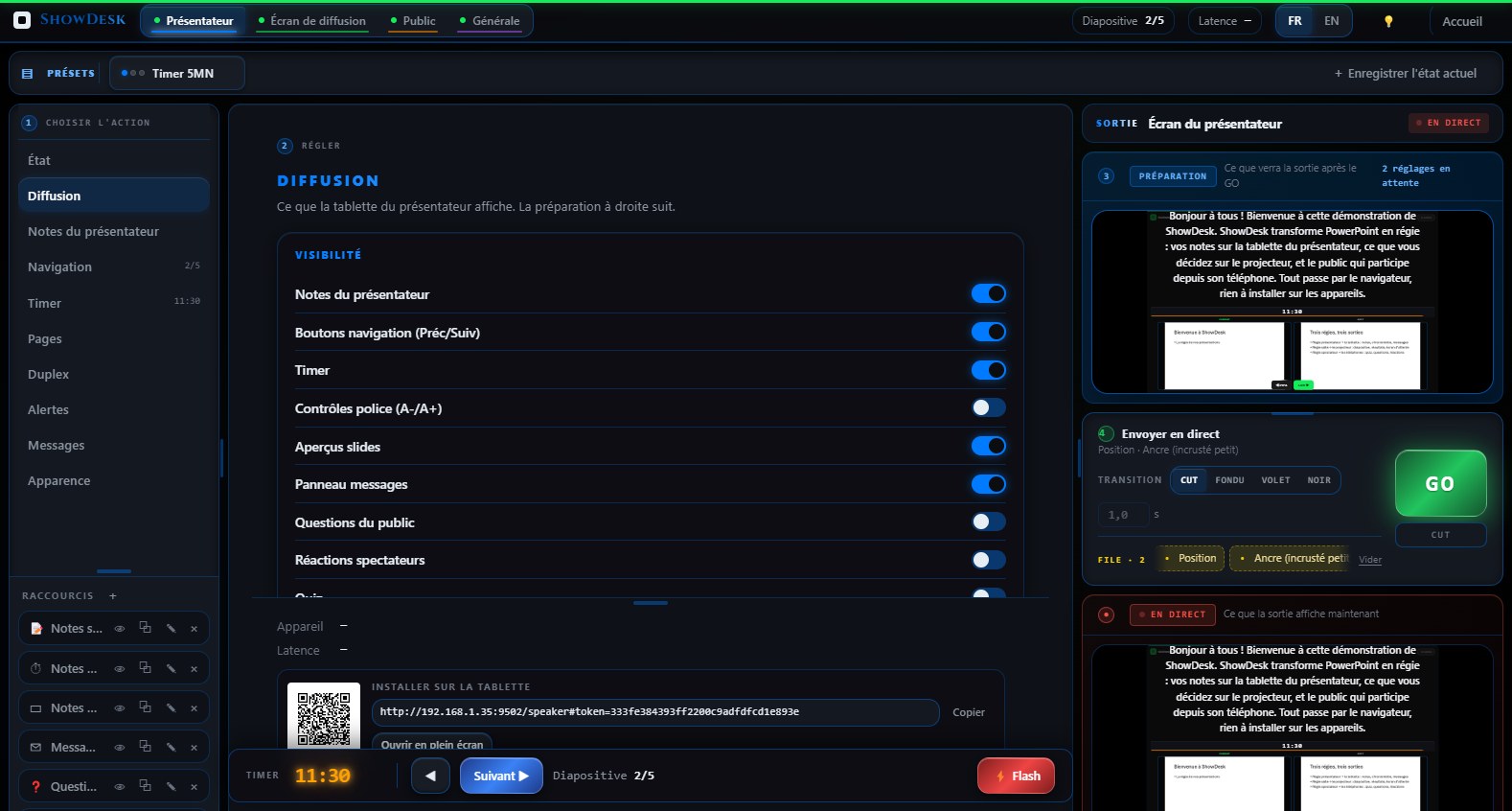Select Navigation in the action list

(x=113, y=266)
